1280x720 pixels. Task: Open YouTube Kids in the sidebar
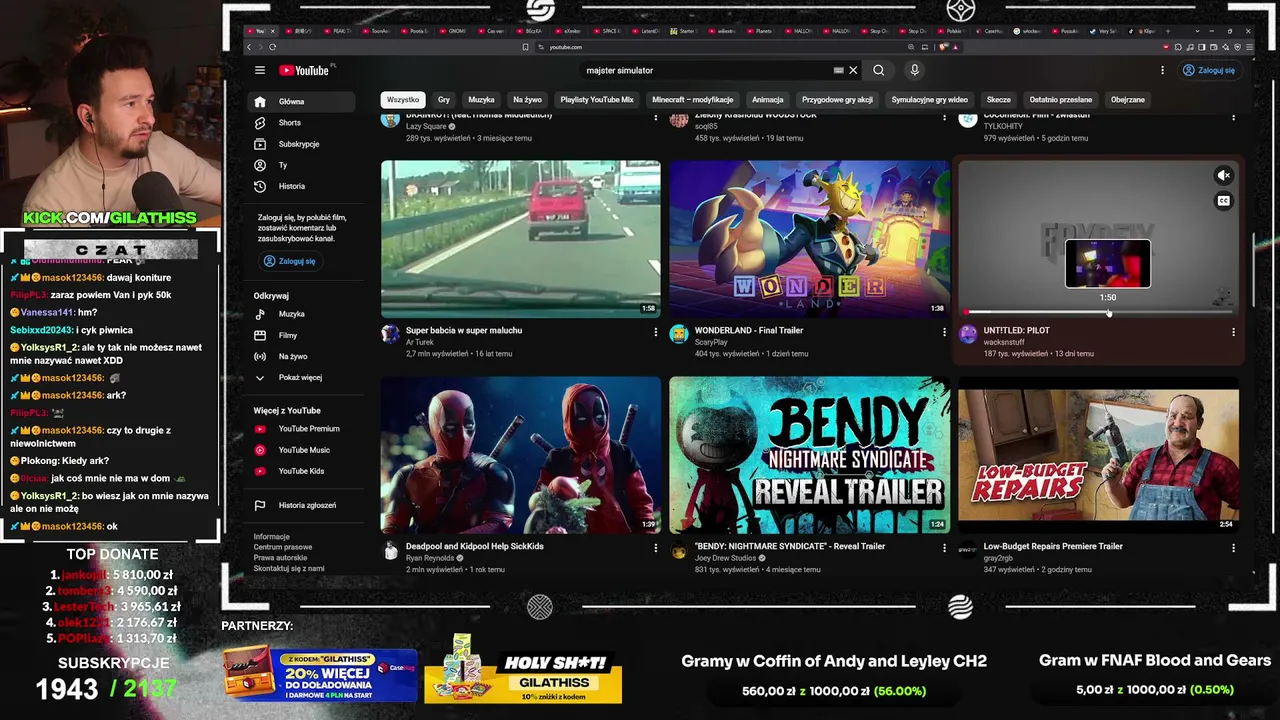coord(300,471)
